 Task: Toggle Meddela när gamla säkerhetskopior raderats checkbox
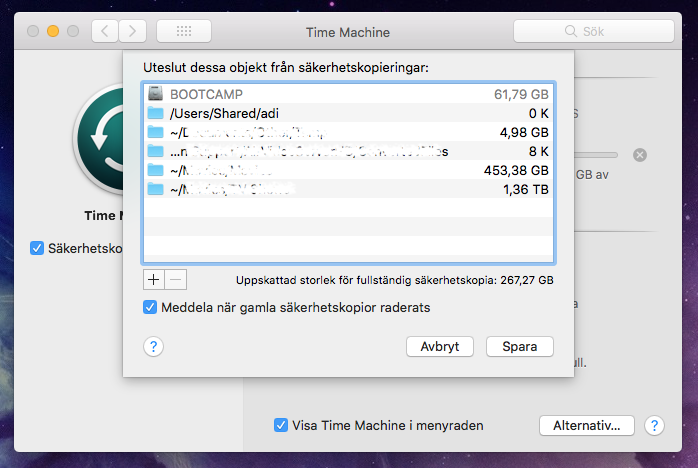click(150, 307)
